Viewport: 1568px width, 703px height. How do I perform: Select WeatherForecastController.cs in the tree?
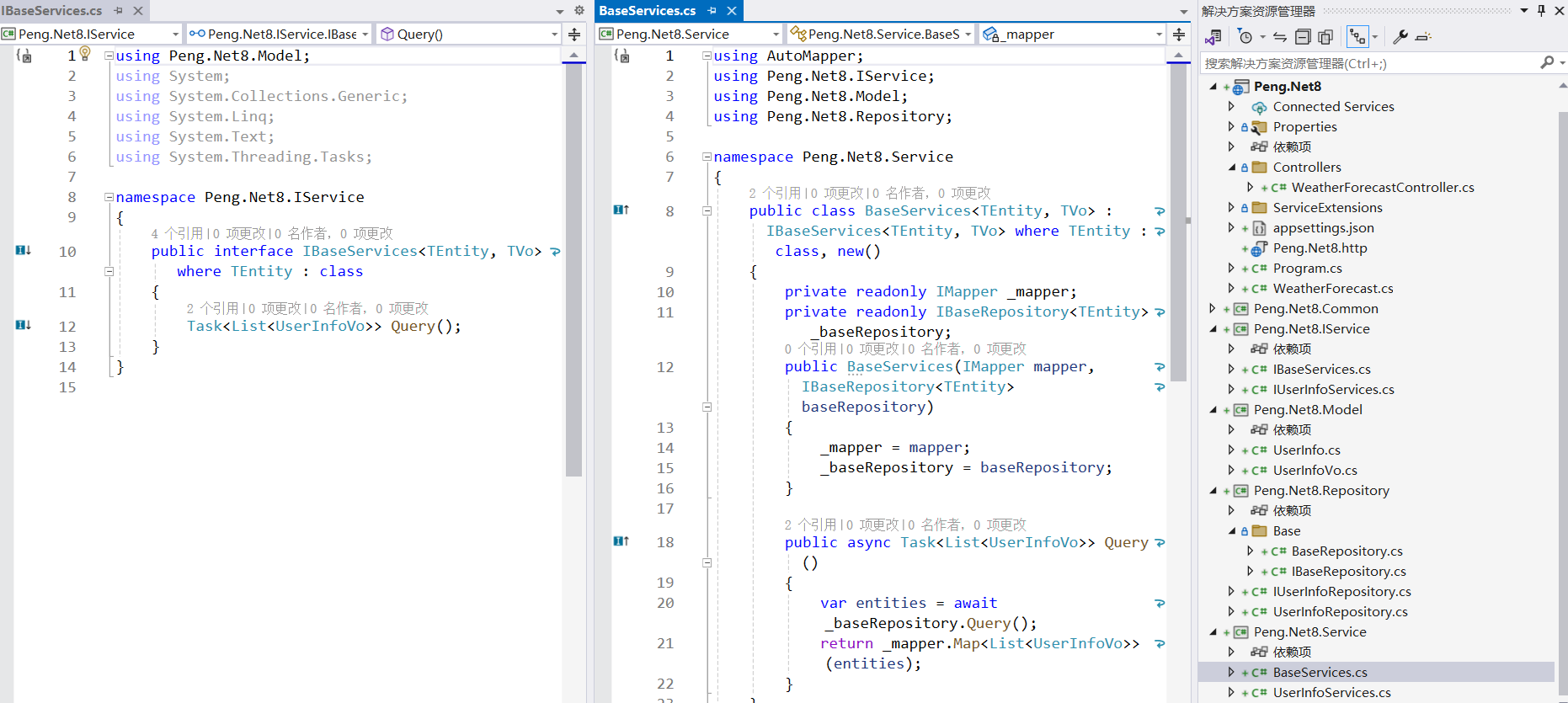pyautogui.click(x=1383, y=188)
